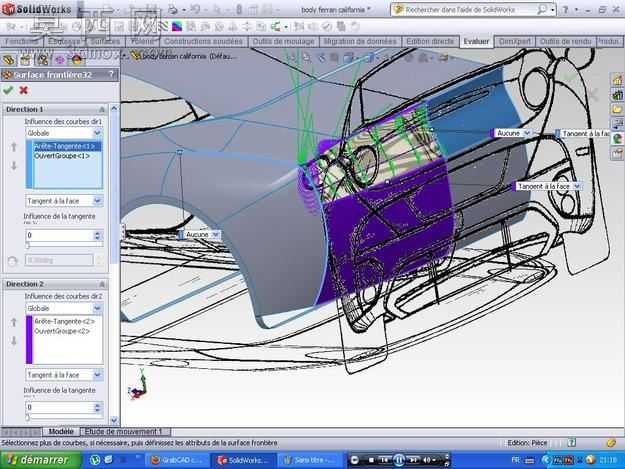Click Direction 2 tangent influence value field
The width and height of the screenshot is (625, 469).
pos(60,407)
